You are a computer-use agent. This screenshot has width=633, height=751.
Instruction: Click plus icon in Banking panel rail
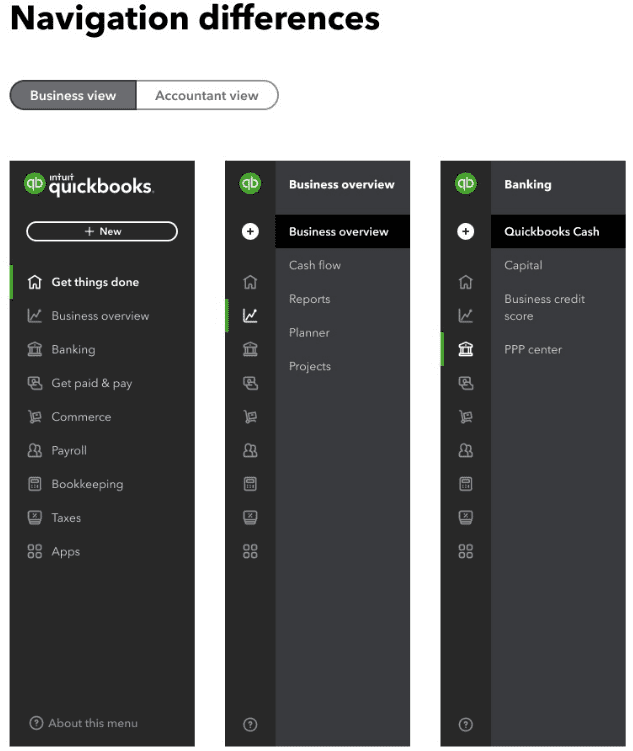click(465, 232)
